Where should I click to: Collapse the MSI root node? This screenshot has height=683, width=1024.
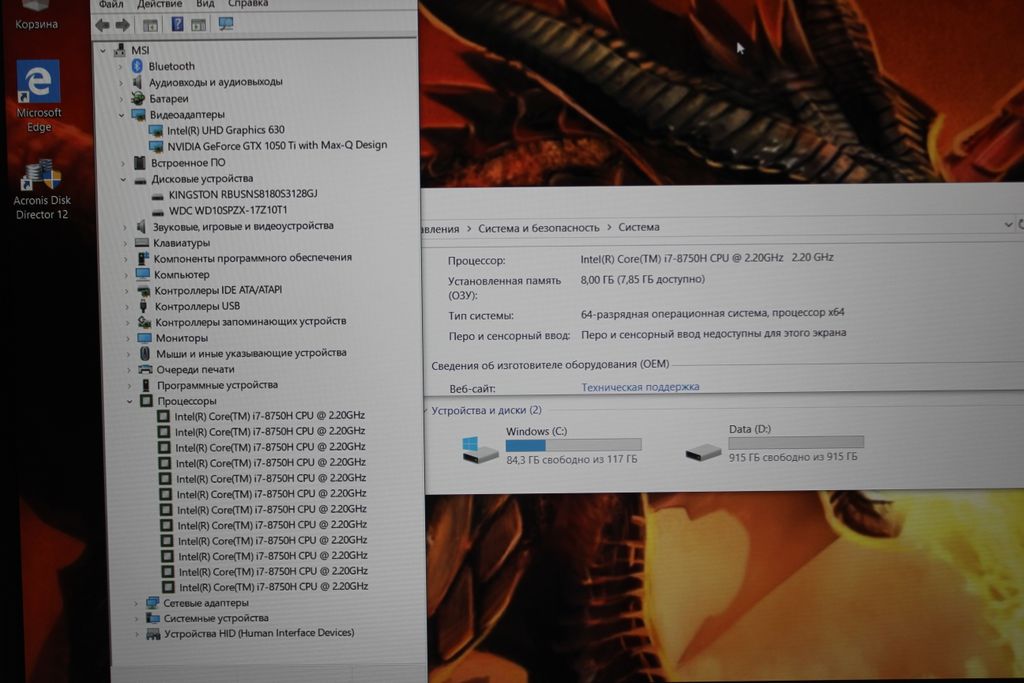tap(103, 50)
